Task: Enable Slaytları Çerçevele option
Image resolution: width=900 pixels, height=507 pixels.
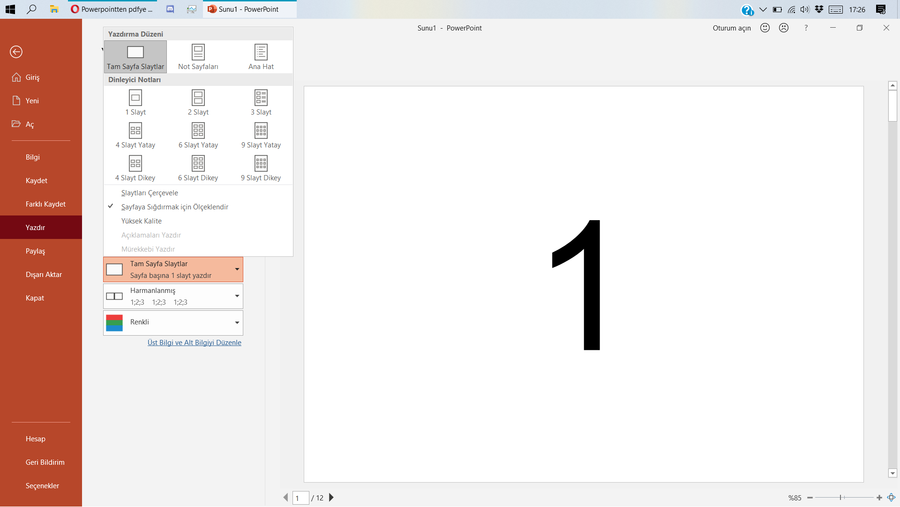Action: coord(149,193)
